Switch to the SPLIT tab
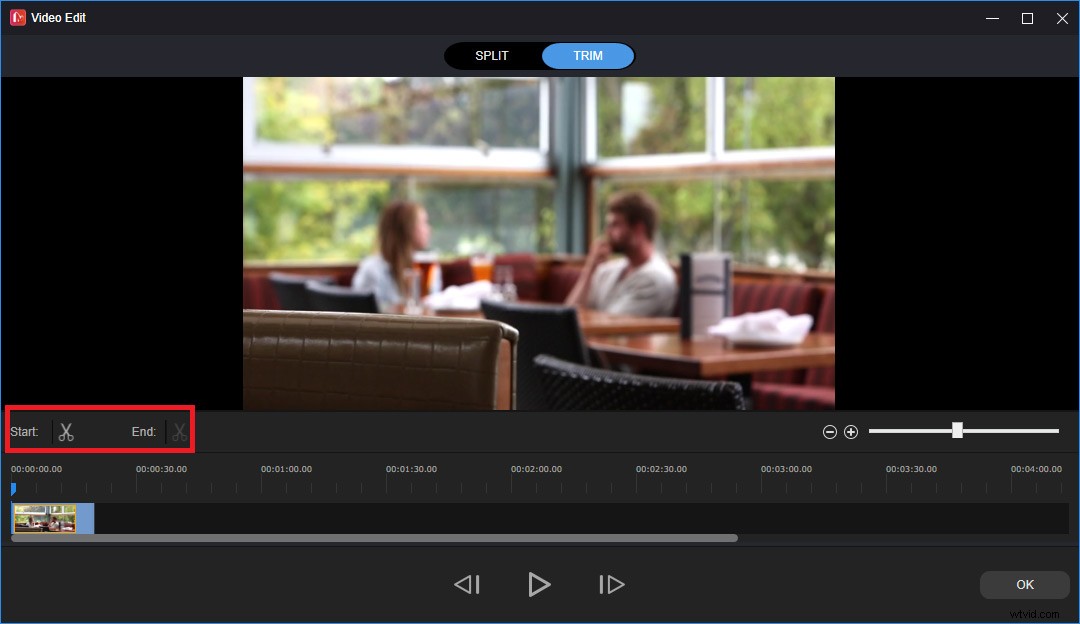 tap(492, 55)
